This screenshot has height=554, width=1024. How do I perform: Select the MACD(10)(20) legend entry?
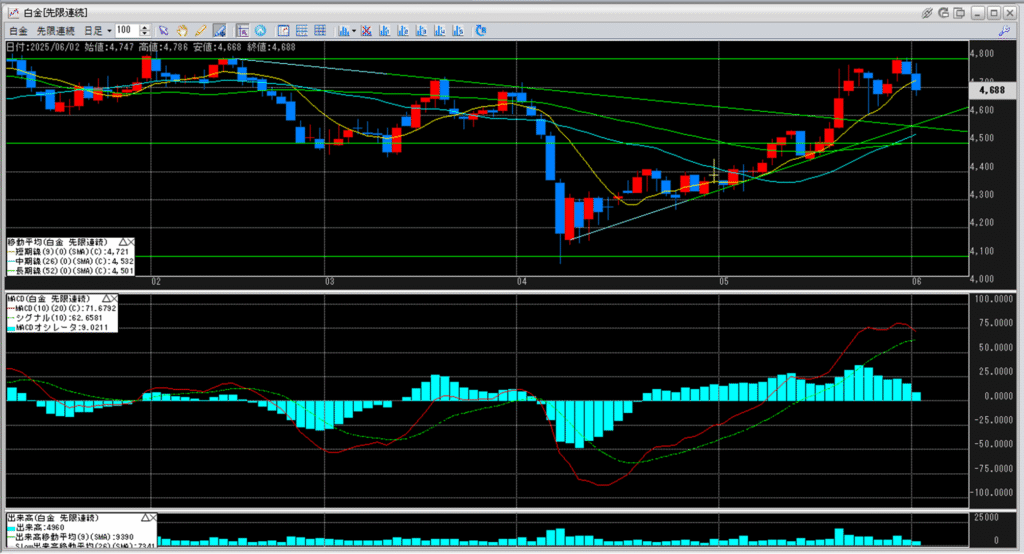pos(62,308)
